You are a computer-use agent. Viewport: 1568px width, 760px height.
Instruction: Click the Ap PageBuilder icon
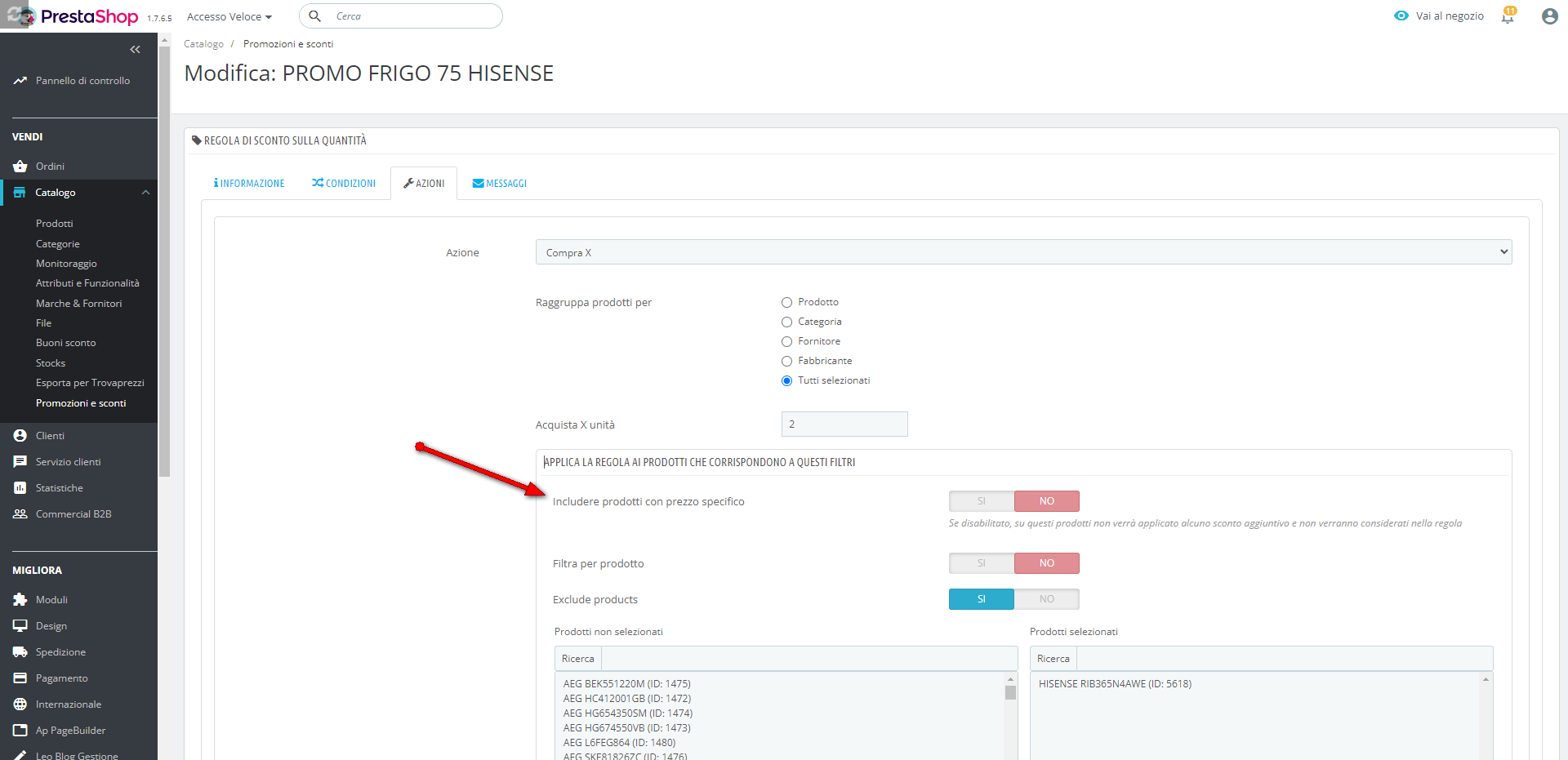[x=20, y=731]
